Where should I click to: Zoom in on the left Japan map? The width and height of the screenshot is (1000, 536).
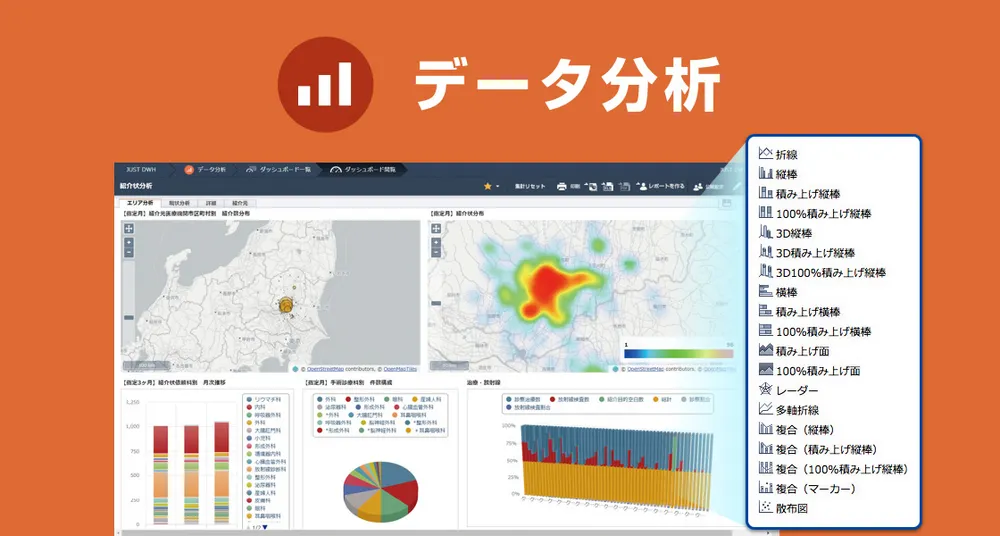click(x=129, y=242)
